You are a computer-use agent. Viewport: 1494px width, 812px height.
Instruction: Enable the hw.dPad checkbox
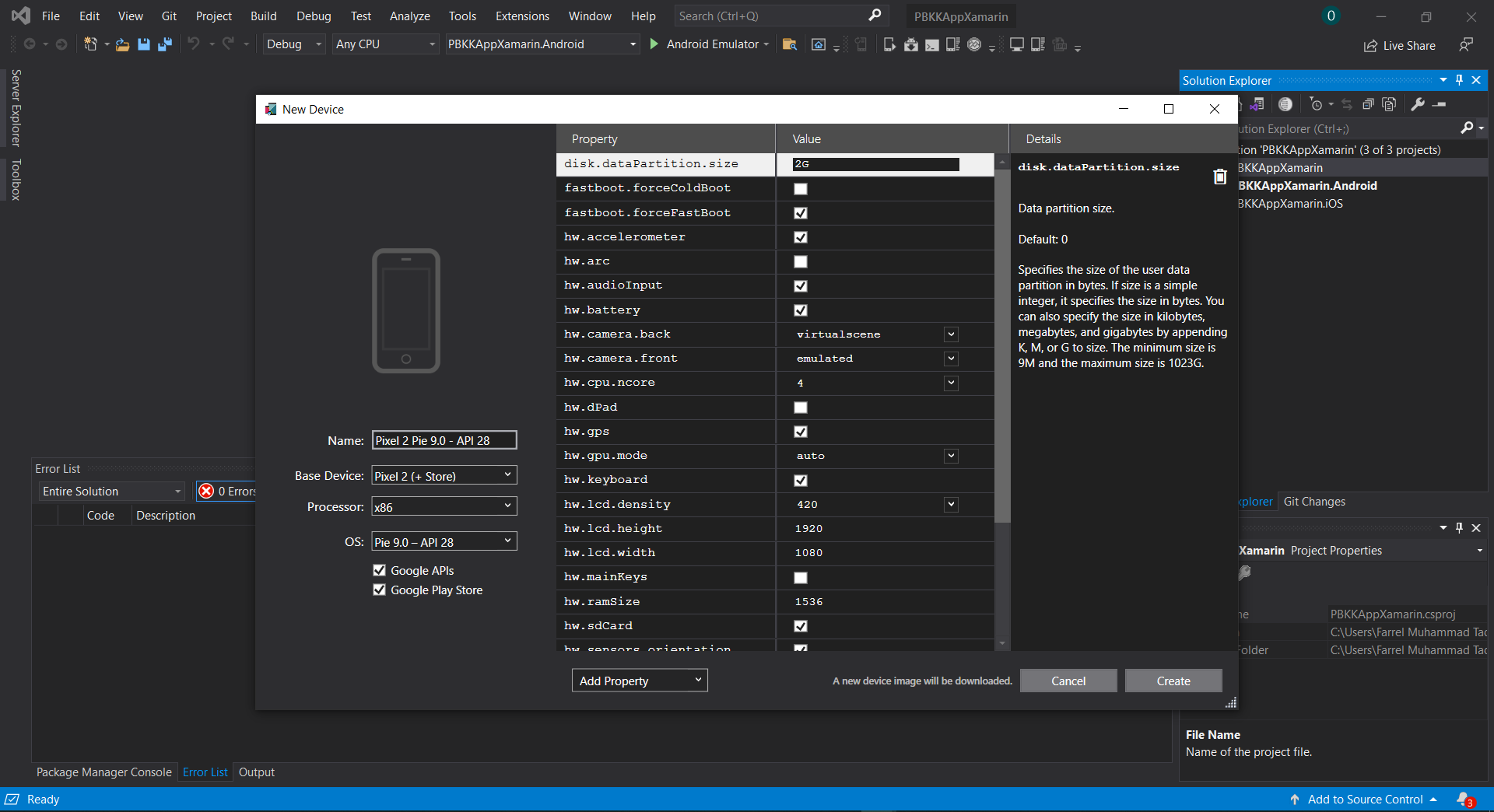[801, 408]
